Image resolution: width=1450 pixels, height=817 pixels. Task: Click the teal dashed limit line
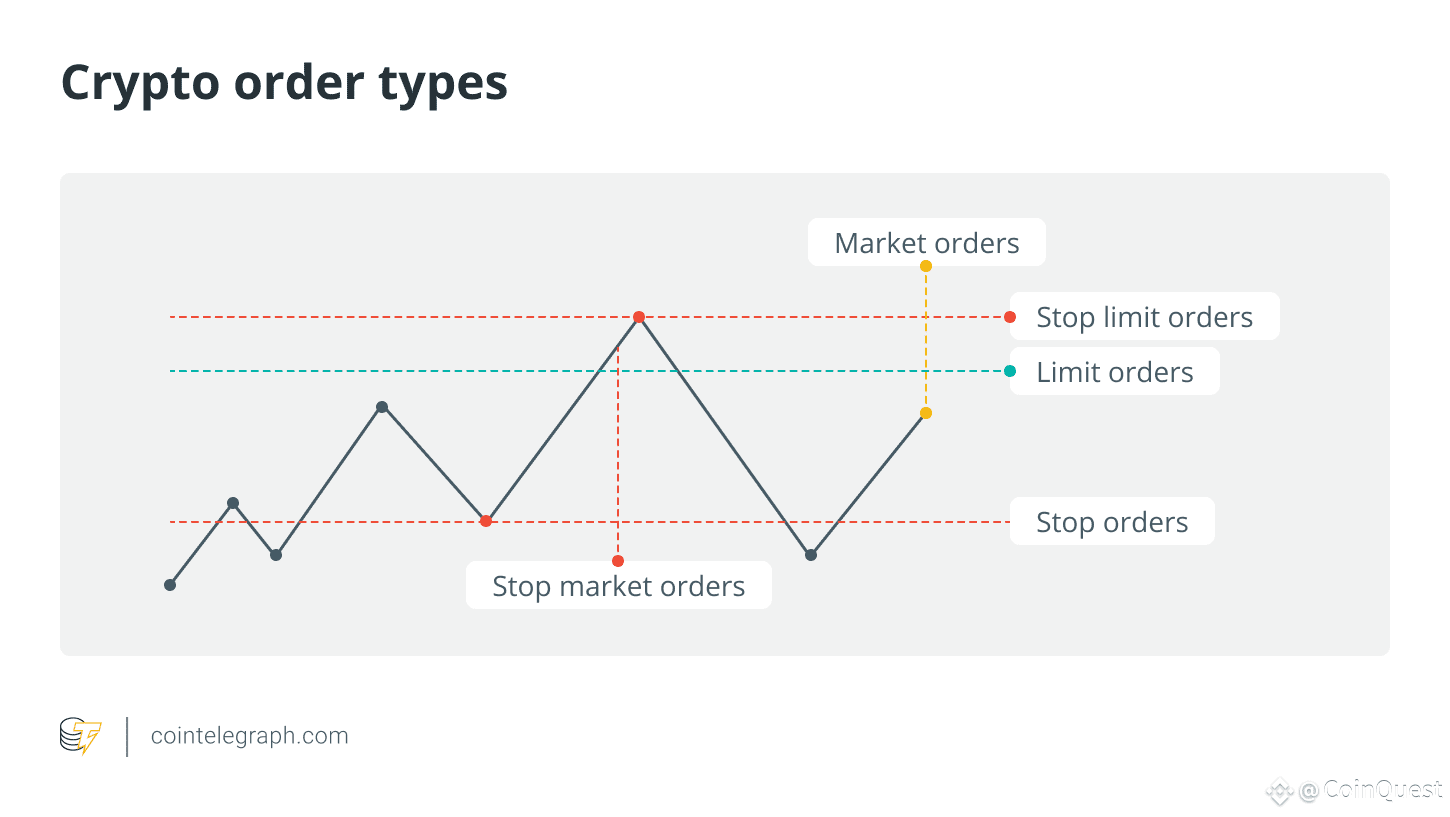coord(587,371)
